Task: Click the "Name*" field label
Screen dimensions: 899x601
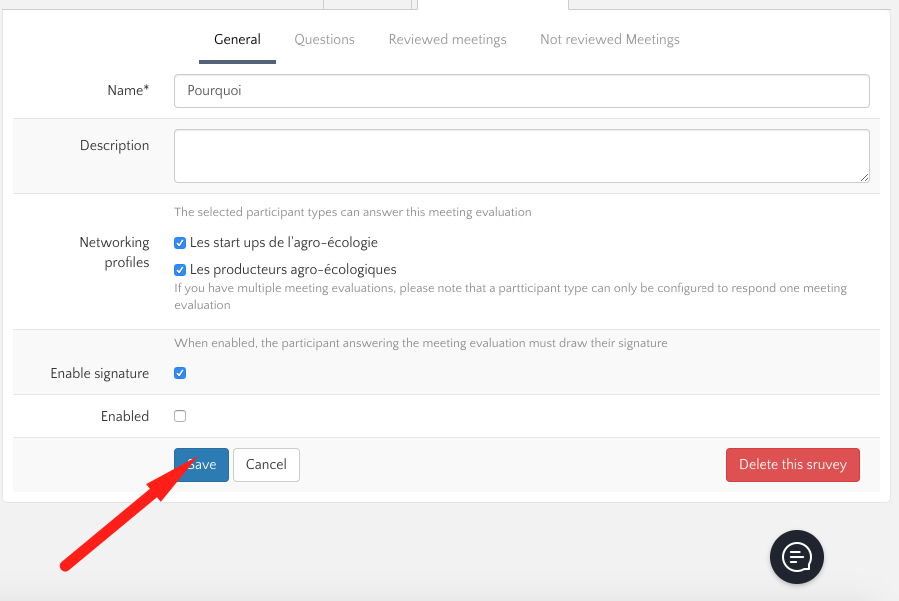Action: pyautogui.click(x=128, y=91)
